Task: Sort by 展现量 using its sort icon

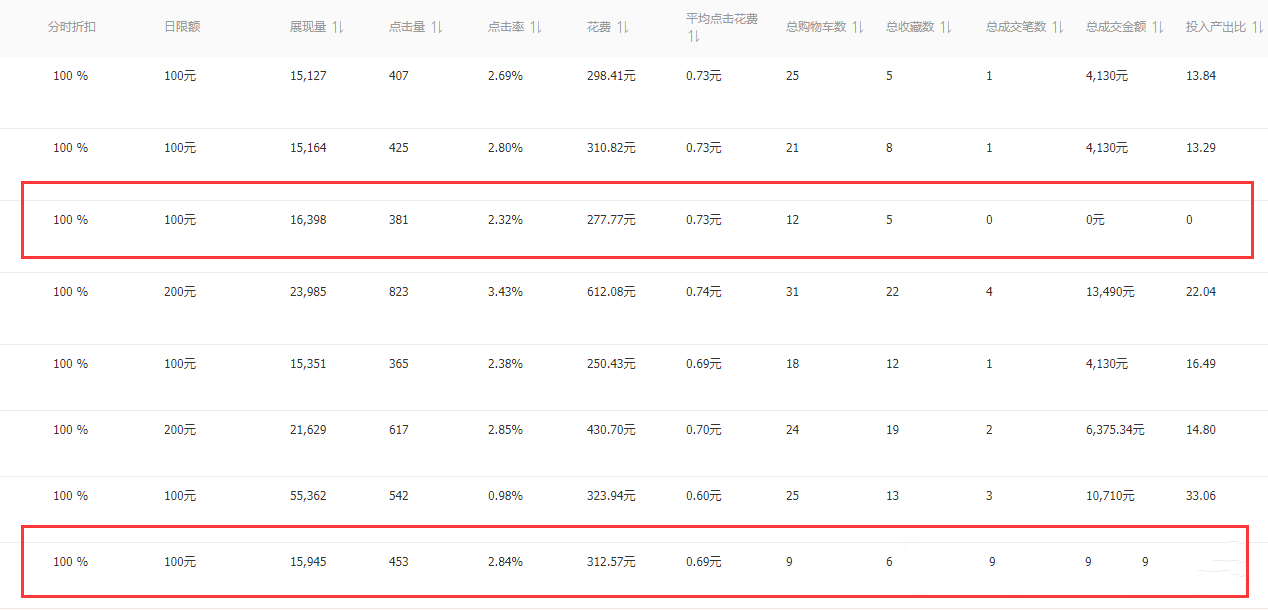Action: tap(337, 27)
